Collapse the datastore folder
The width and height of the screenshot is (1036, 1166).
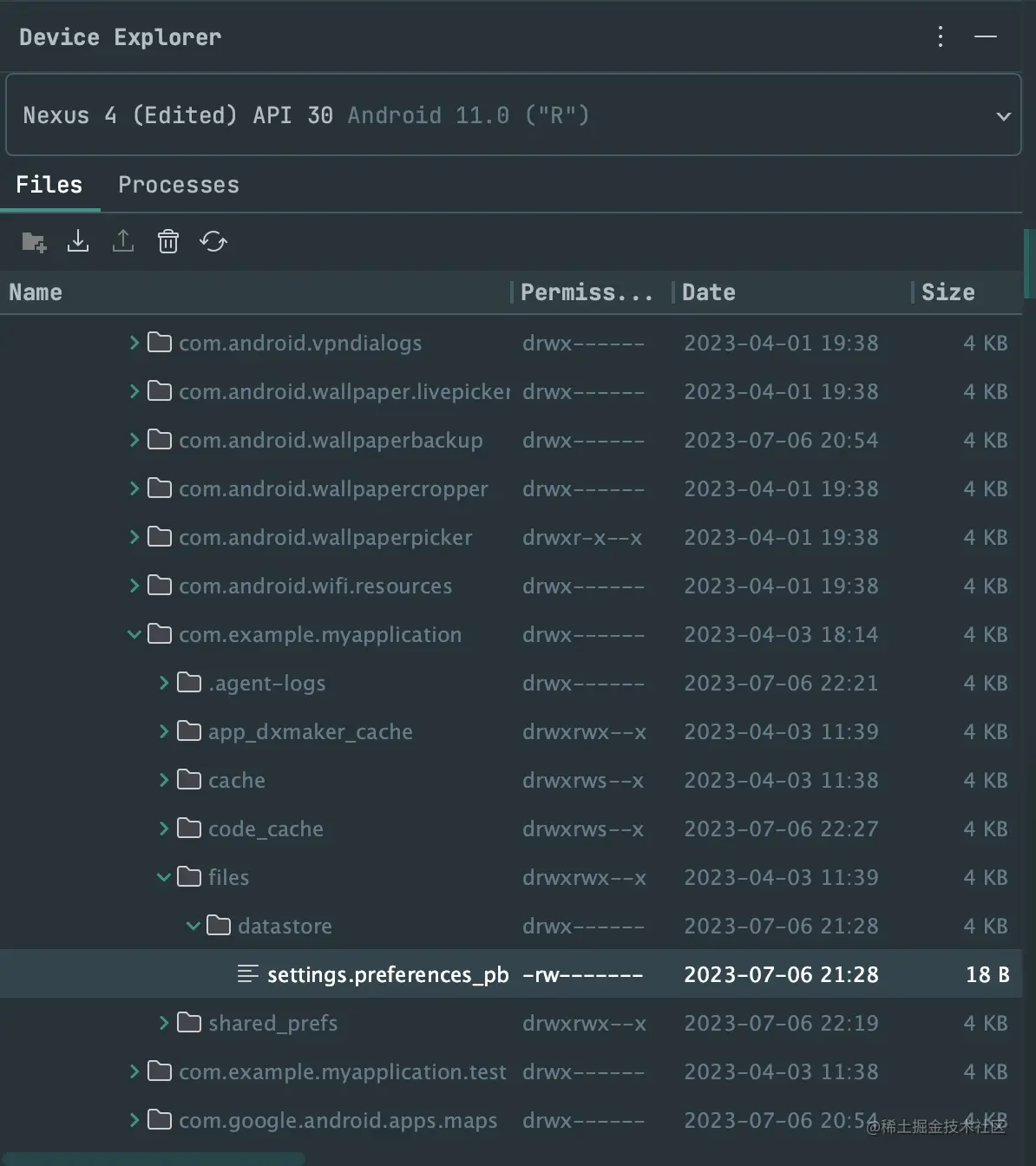pyautogui.click(x=193, y=926)
